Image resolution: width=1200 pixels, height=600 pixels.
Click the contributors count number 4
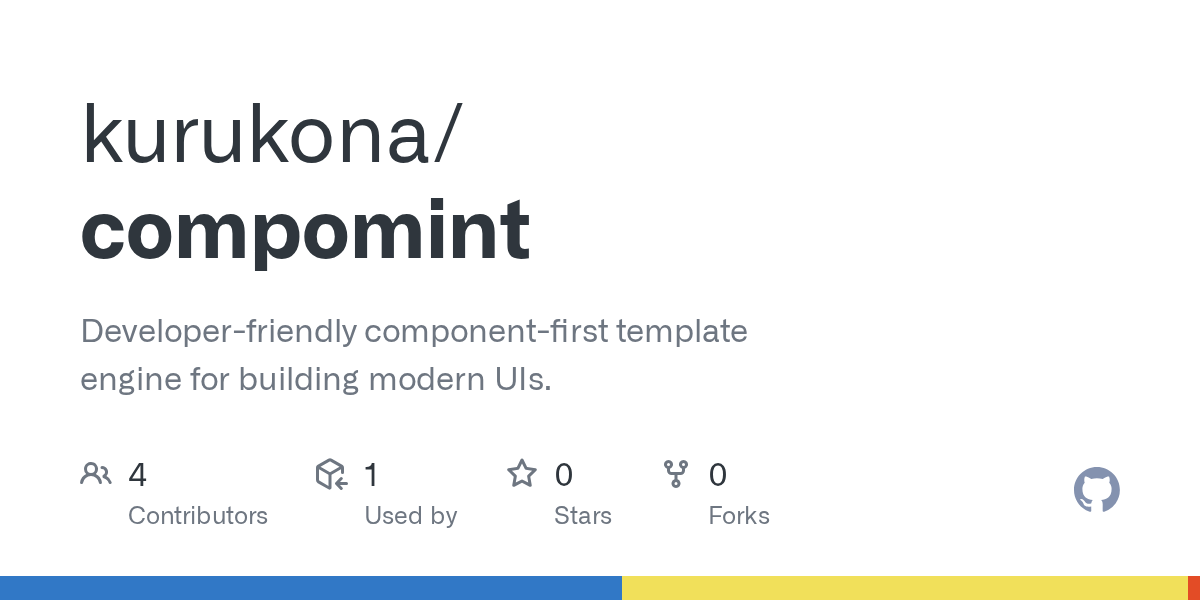tap(138, 475)
